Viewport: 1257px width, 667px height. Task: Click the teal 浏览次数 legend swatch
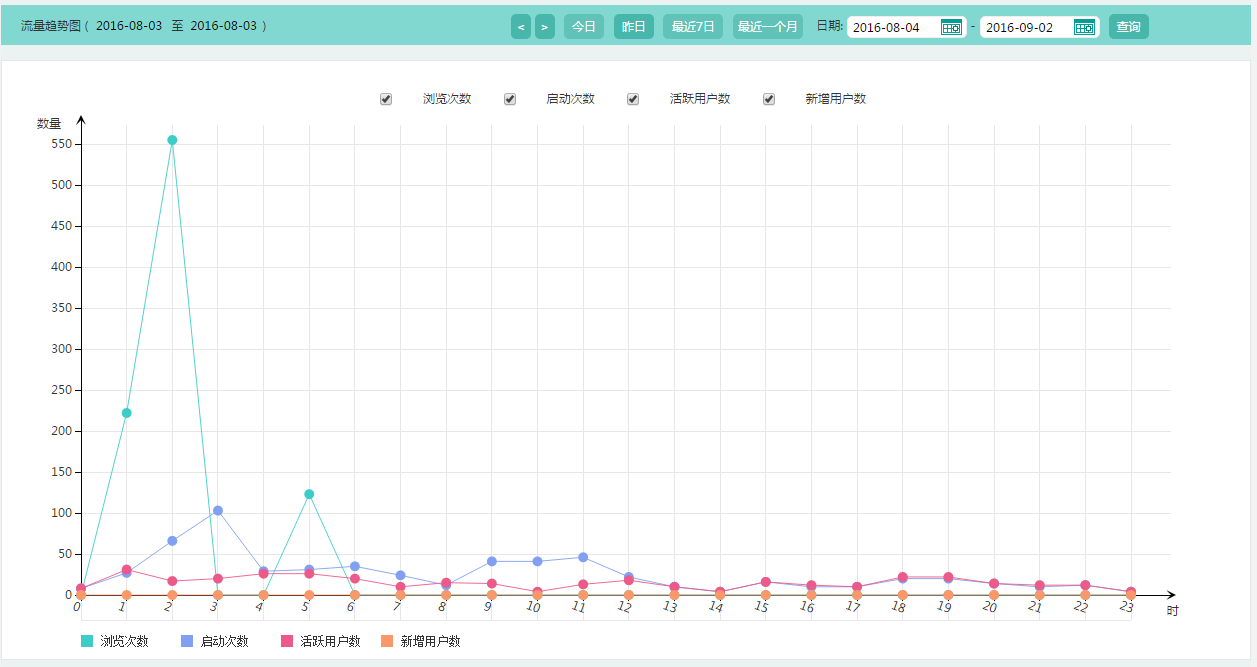pos(87,641)
